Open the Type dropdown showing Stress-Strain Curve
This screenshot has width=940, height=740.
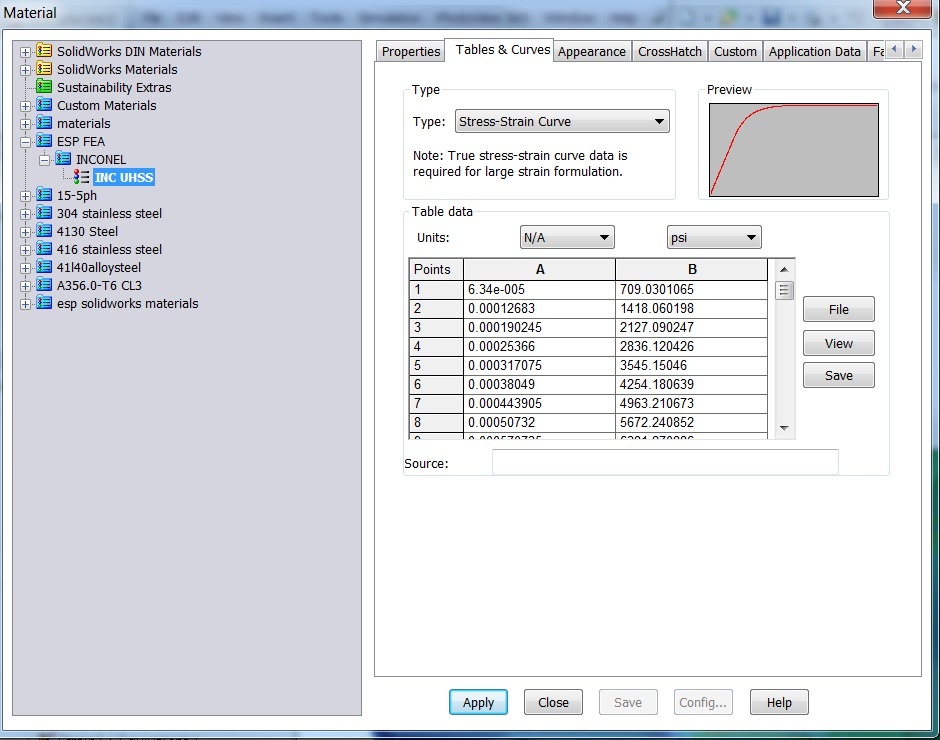pos(562,121)
